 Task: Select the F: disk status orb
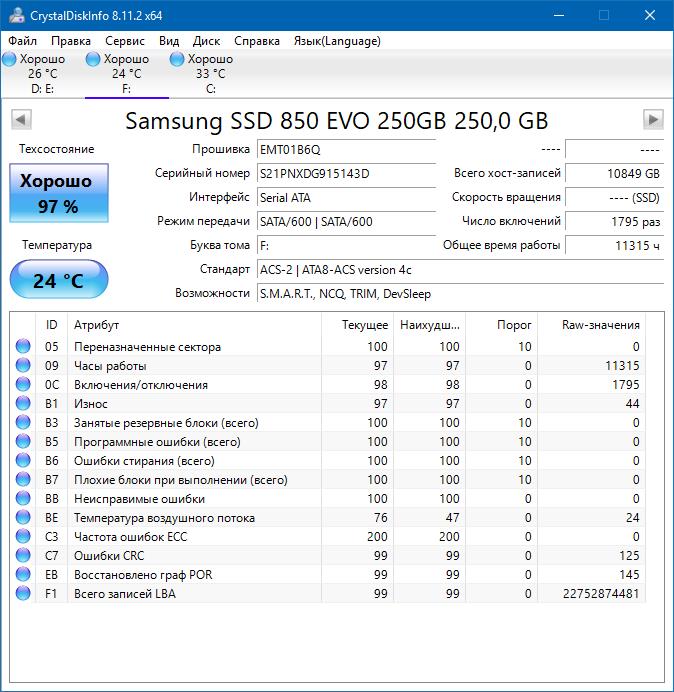click(93, 59)
